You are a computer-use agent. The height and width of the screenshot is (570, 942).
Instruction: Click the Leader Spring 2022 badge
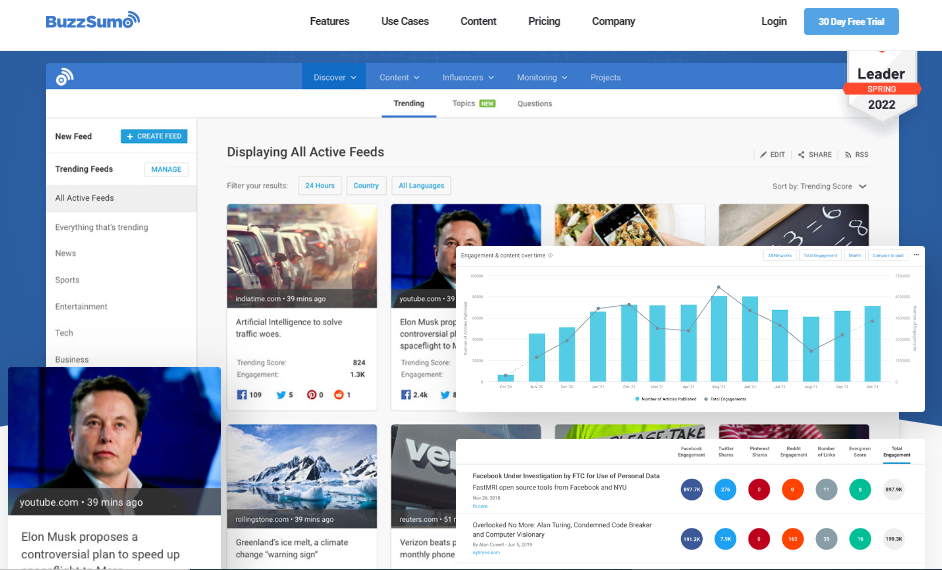tap(881, 86)
